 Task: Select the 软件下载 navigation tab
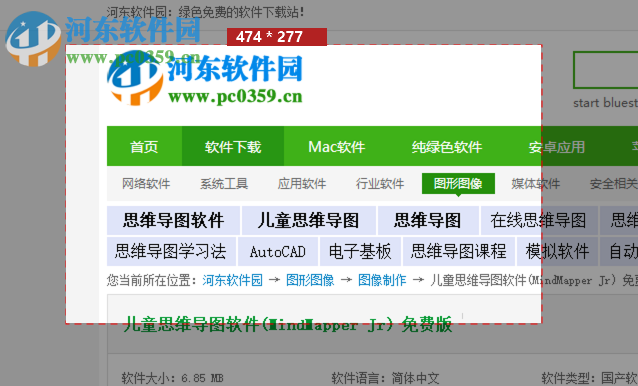tap(233, 146)
